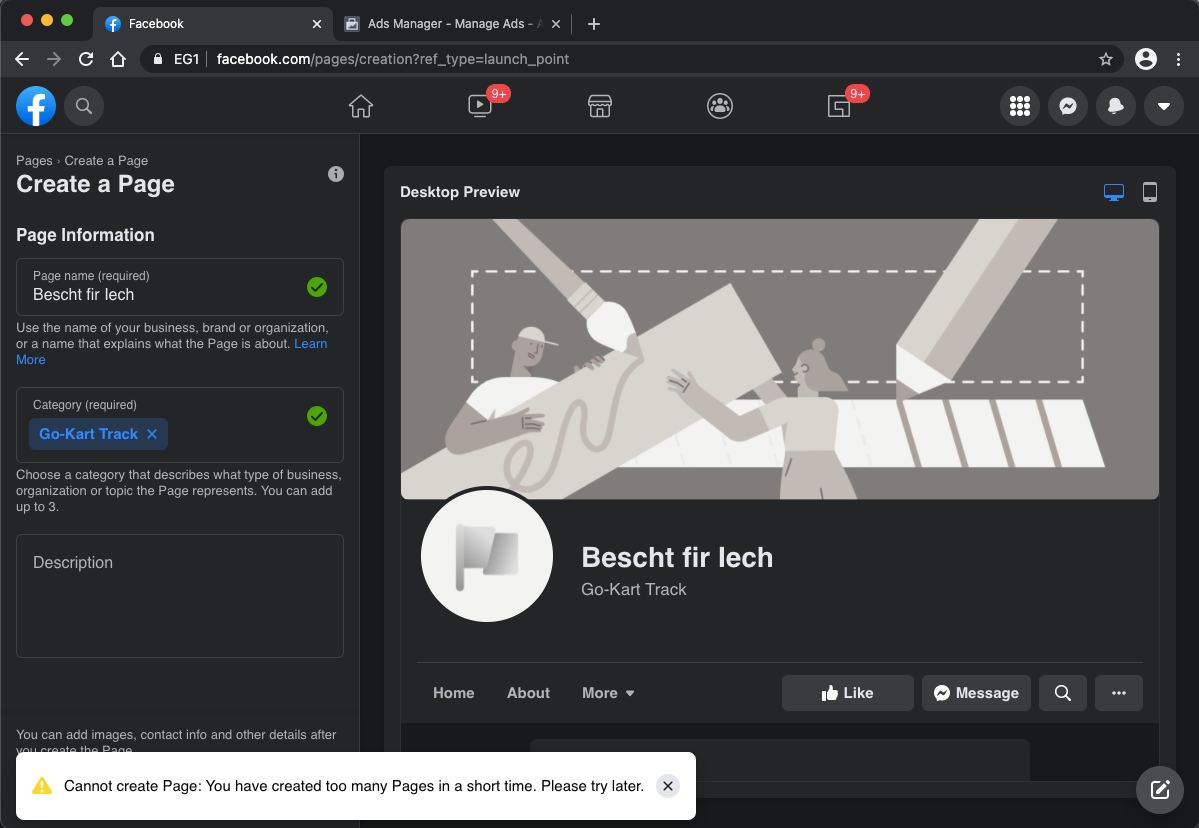Click the green check beside Page name
This screenshot has height=828, width=1199.
[x=317, y=287]
